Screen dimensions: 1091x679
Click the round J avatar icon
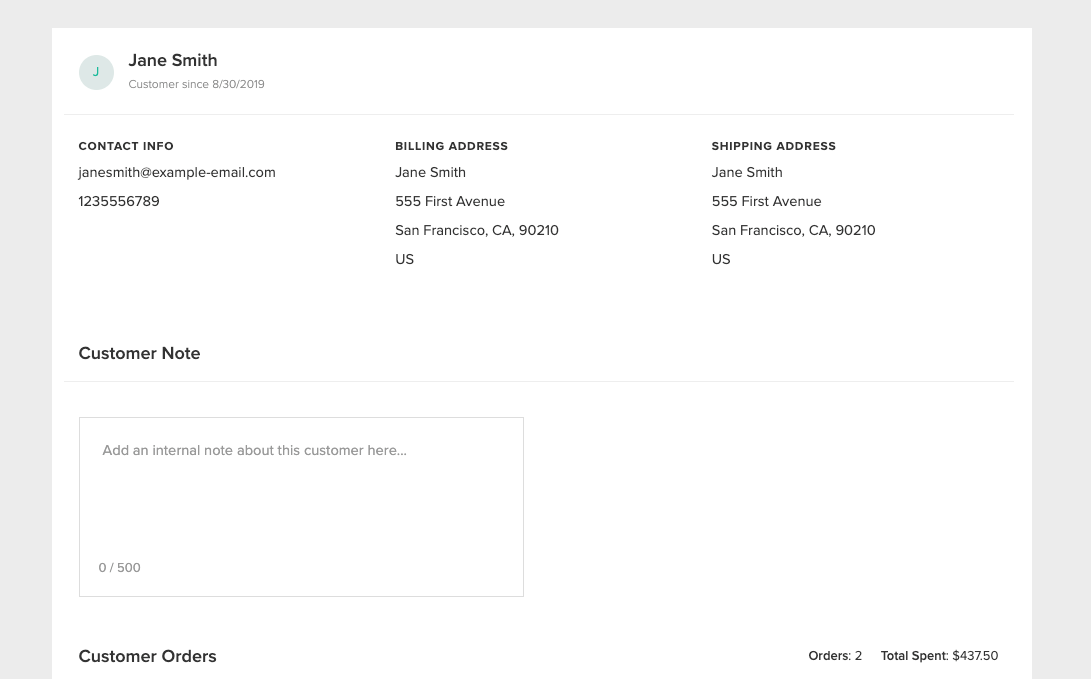tap(96, 72)
